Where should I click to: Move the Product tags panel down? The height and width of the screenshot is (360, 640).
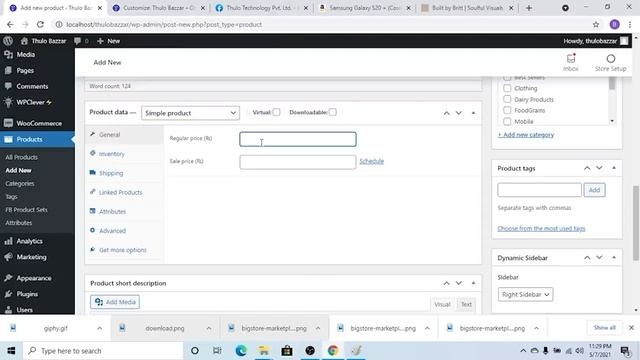599,168
